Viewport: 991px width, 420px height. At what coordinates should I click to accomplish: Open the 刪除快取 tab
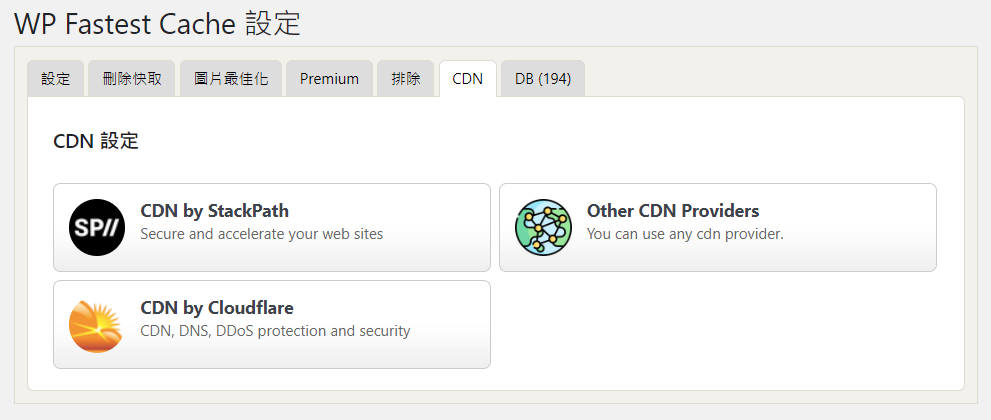coord(131,79)
